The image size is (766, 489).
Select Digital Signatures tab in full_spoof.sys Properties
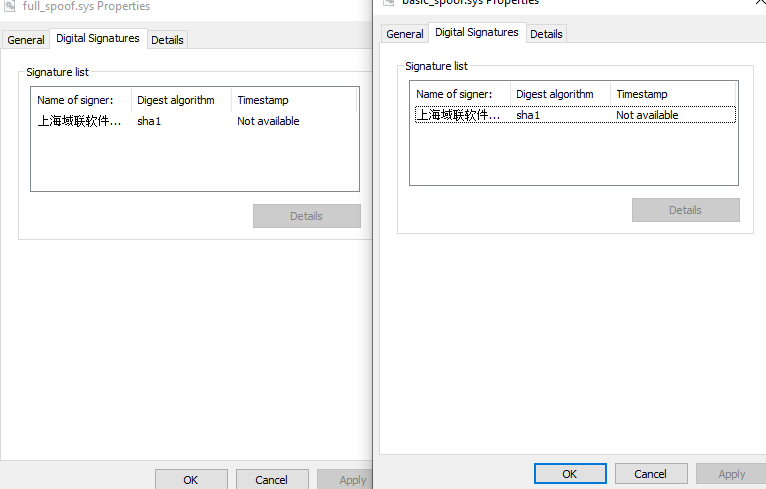(97, 38)
